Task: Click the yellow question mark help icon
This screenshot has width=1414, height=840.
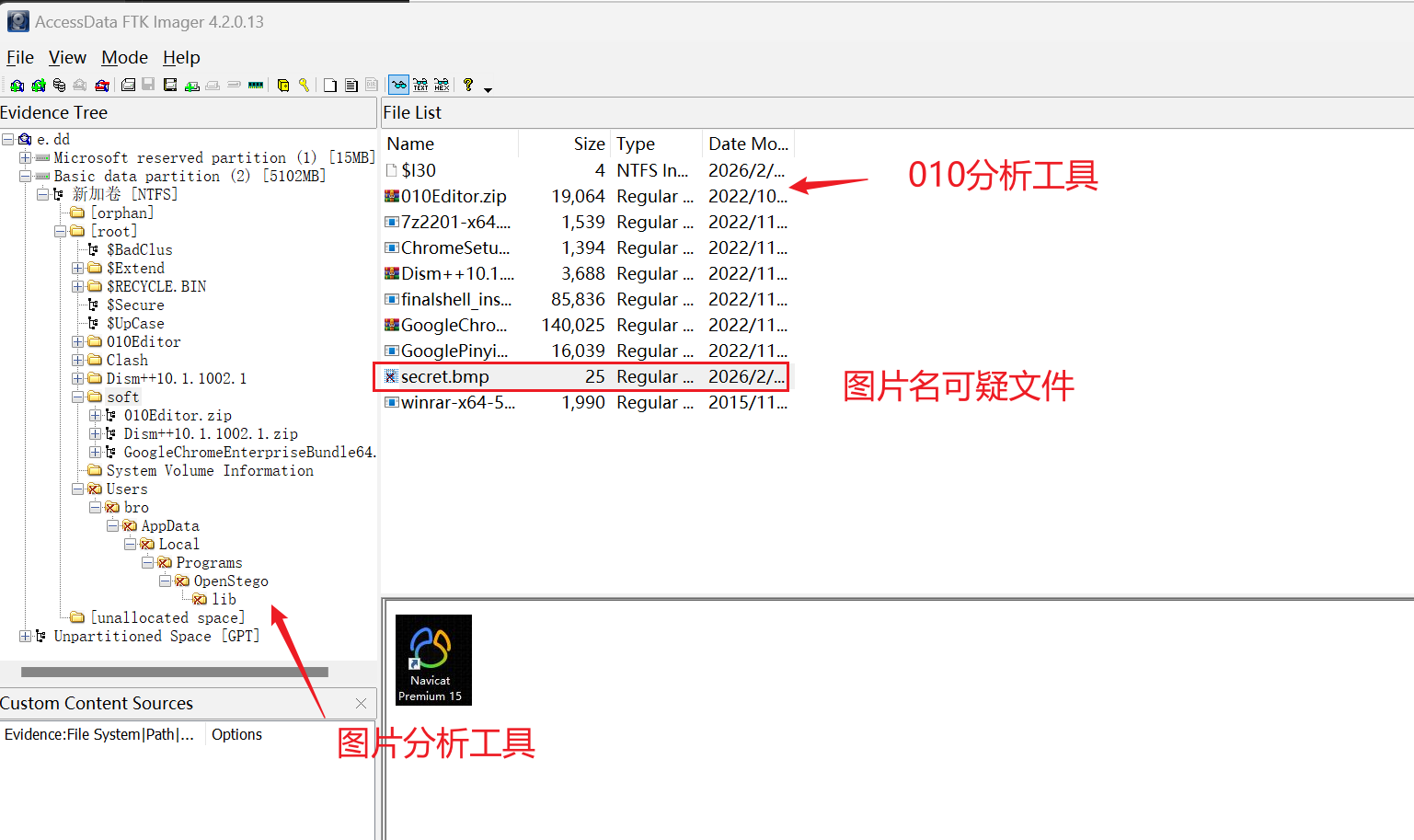Action: coord(468,86)
